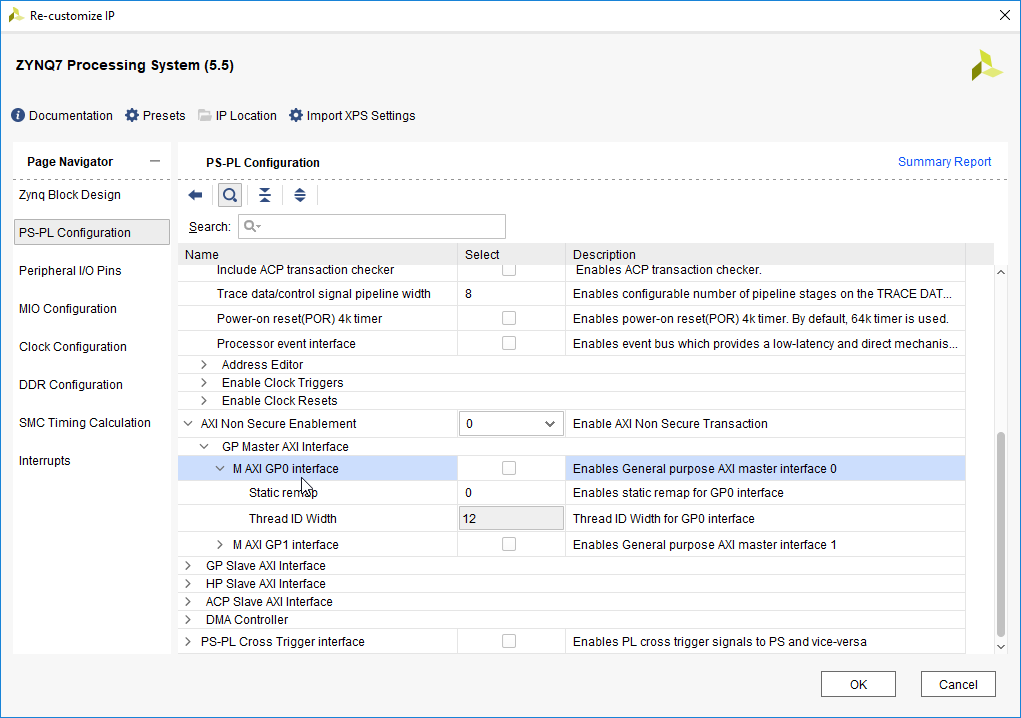Click the Expand All toolbar icon
Image resolution: width=1021 pixels, height=718 pixels.
[300, 195]
